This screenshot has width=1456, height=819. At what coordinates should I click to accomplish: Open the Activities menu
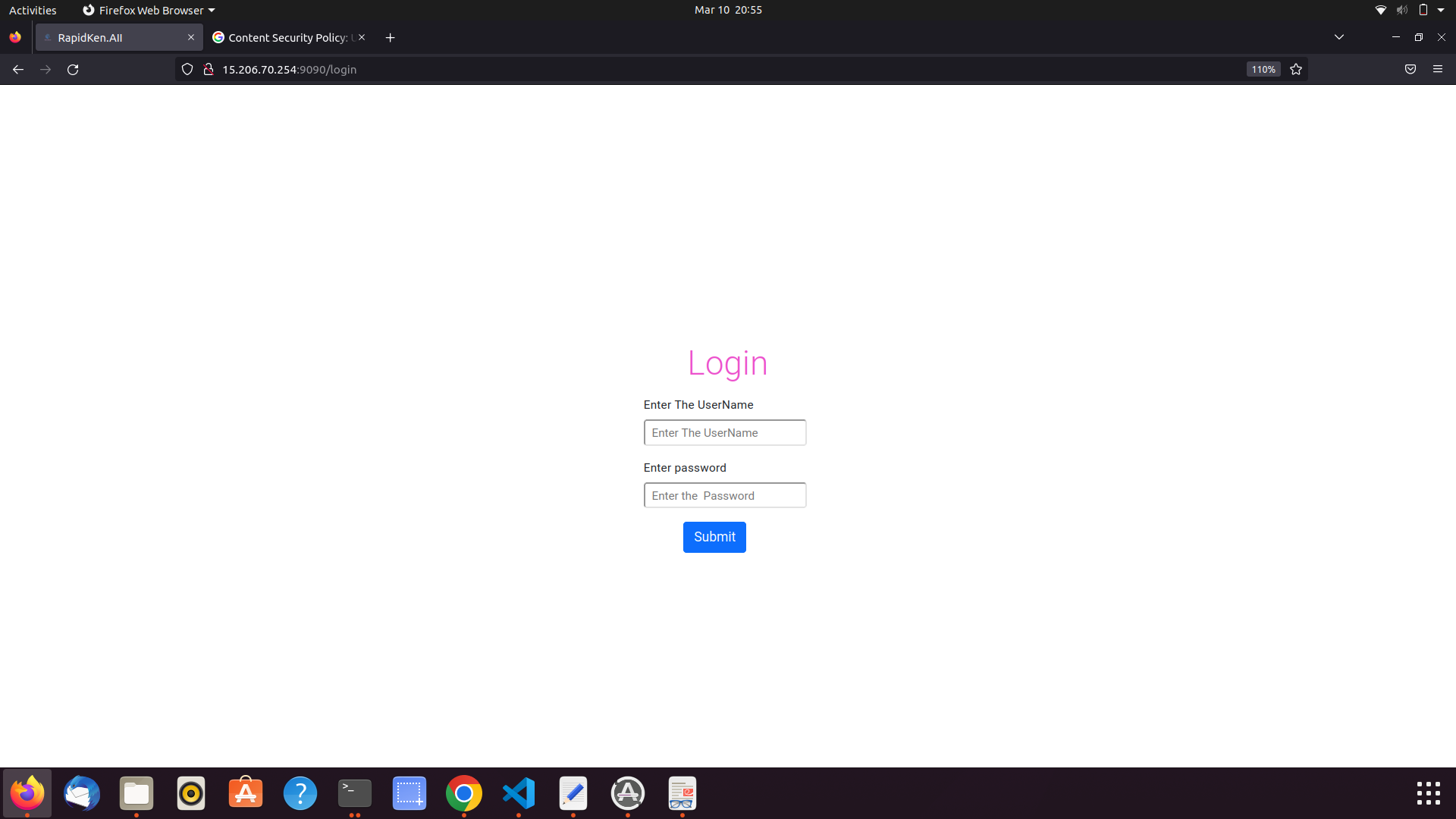tap(33, 10)
